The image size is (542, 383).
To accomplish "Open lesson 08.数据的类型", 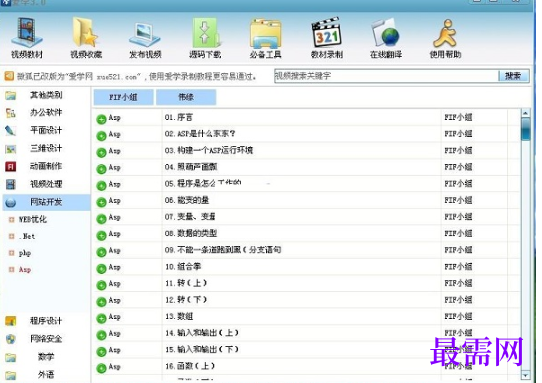I will (191, 234).
